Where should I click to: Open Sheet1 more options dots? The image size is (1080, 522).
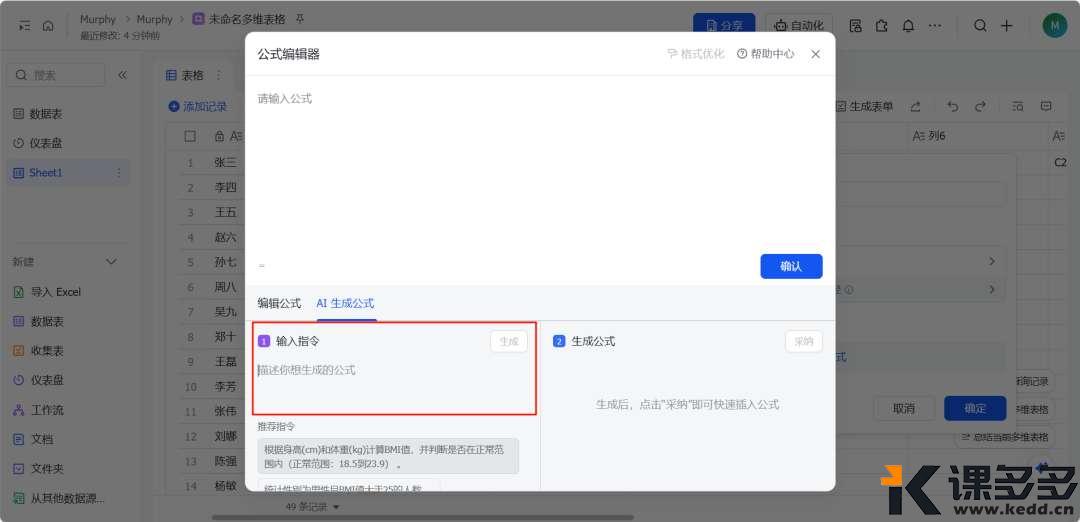118,173
